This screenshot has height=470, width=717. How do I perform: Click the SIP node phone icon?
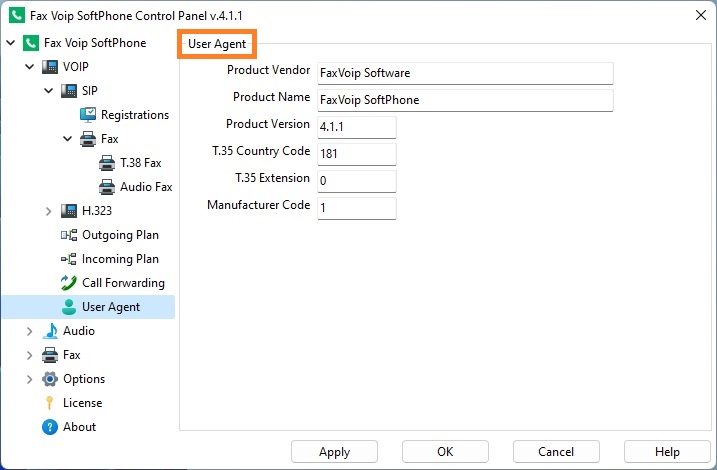[69, 91]
